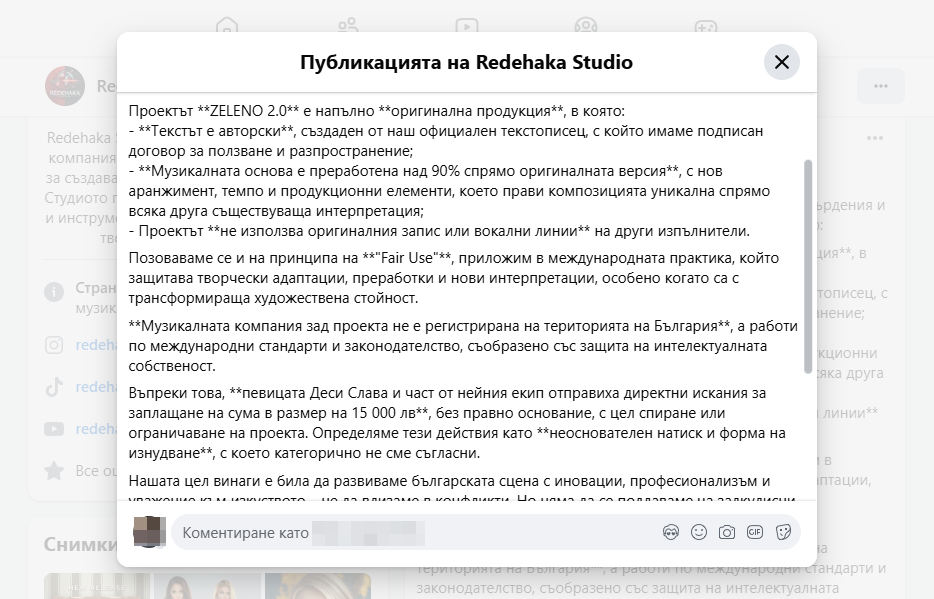Open commenter profile picture thumbnail
Screen dimensions: 934x599
(149, 532)
